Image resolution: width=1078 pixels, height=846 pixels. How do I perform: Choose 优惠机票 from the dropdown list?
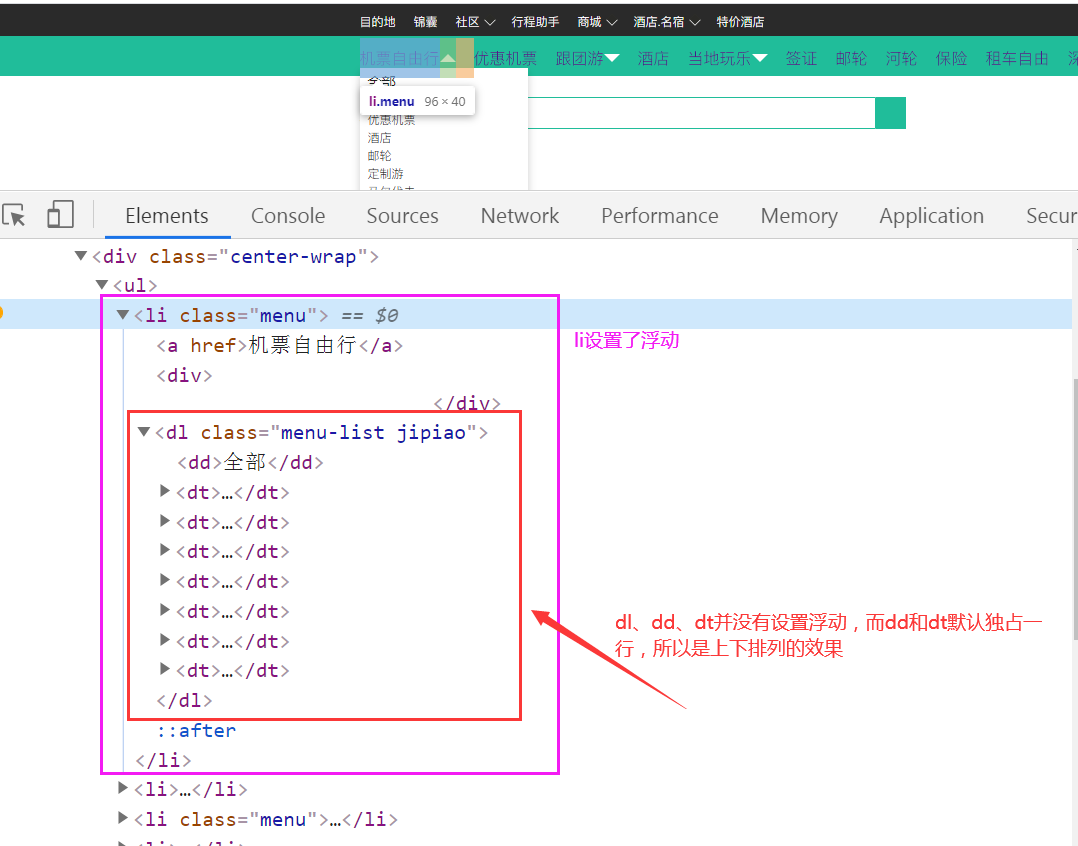pyautogui.click(x=391, y=120)
